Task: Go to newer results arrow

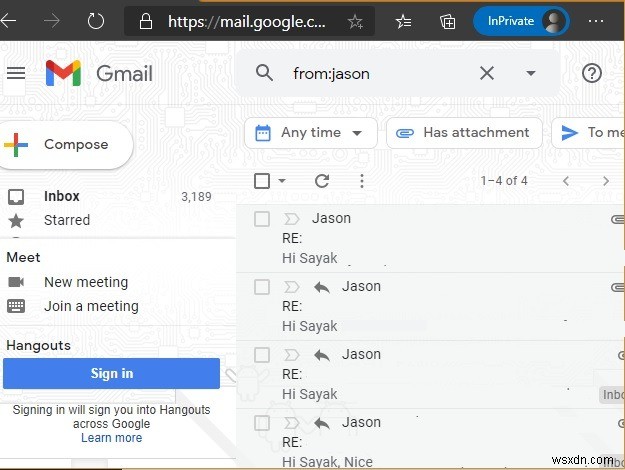Action: tap(566, 181)
